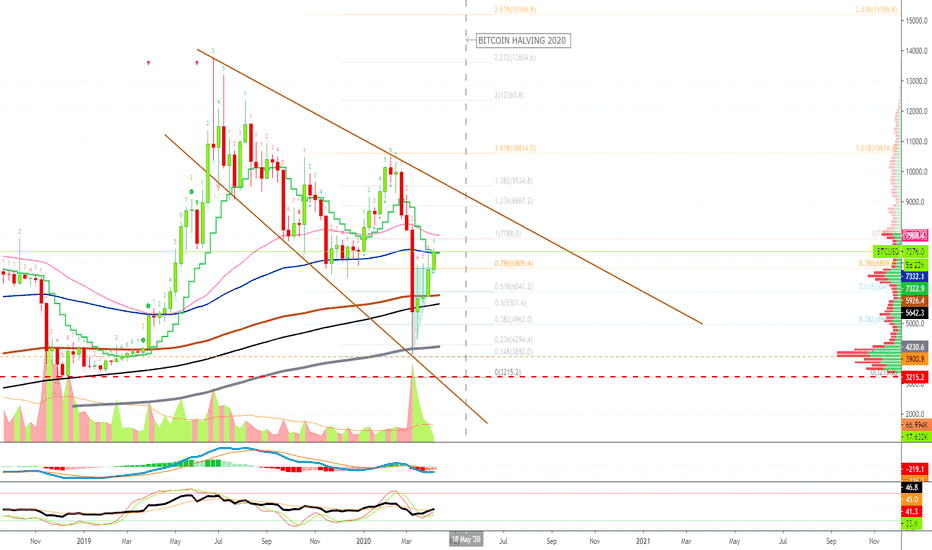
Task: Click the 12000.0 price axis label
Action: (x=915, y=111)
